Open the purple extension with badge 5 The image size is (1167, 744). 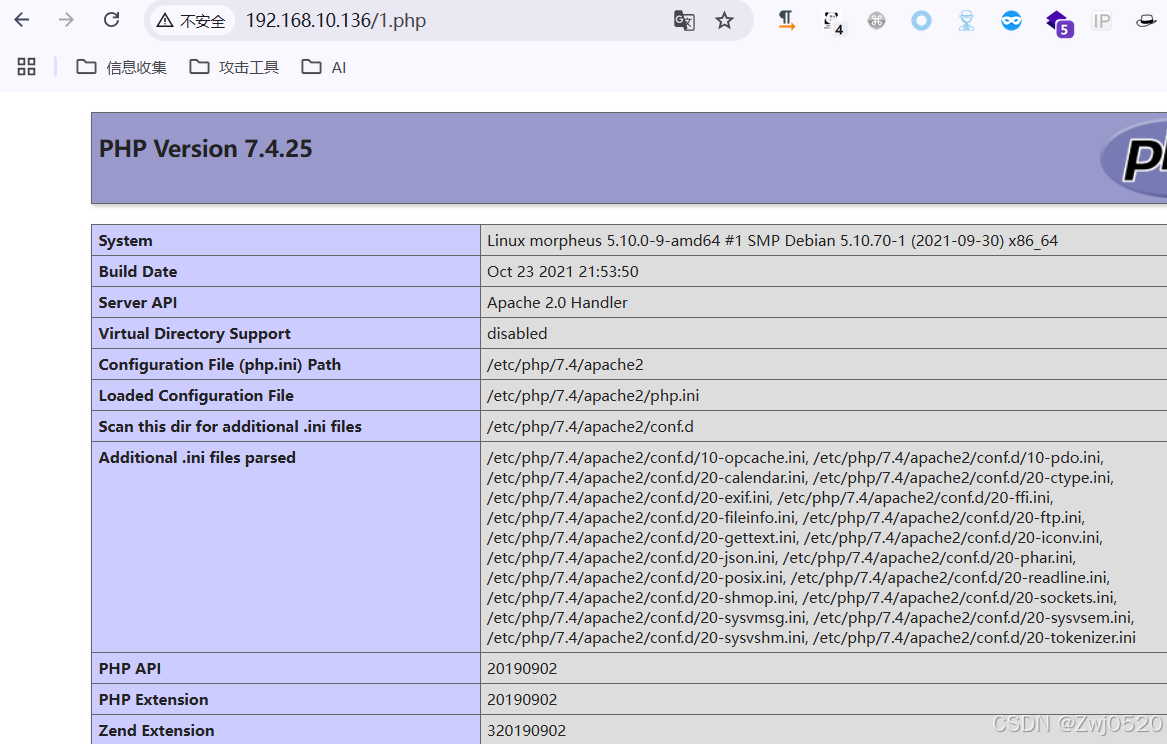click(x=1058, y=23)
